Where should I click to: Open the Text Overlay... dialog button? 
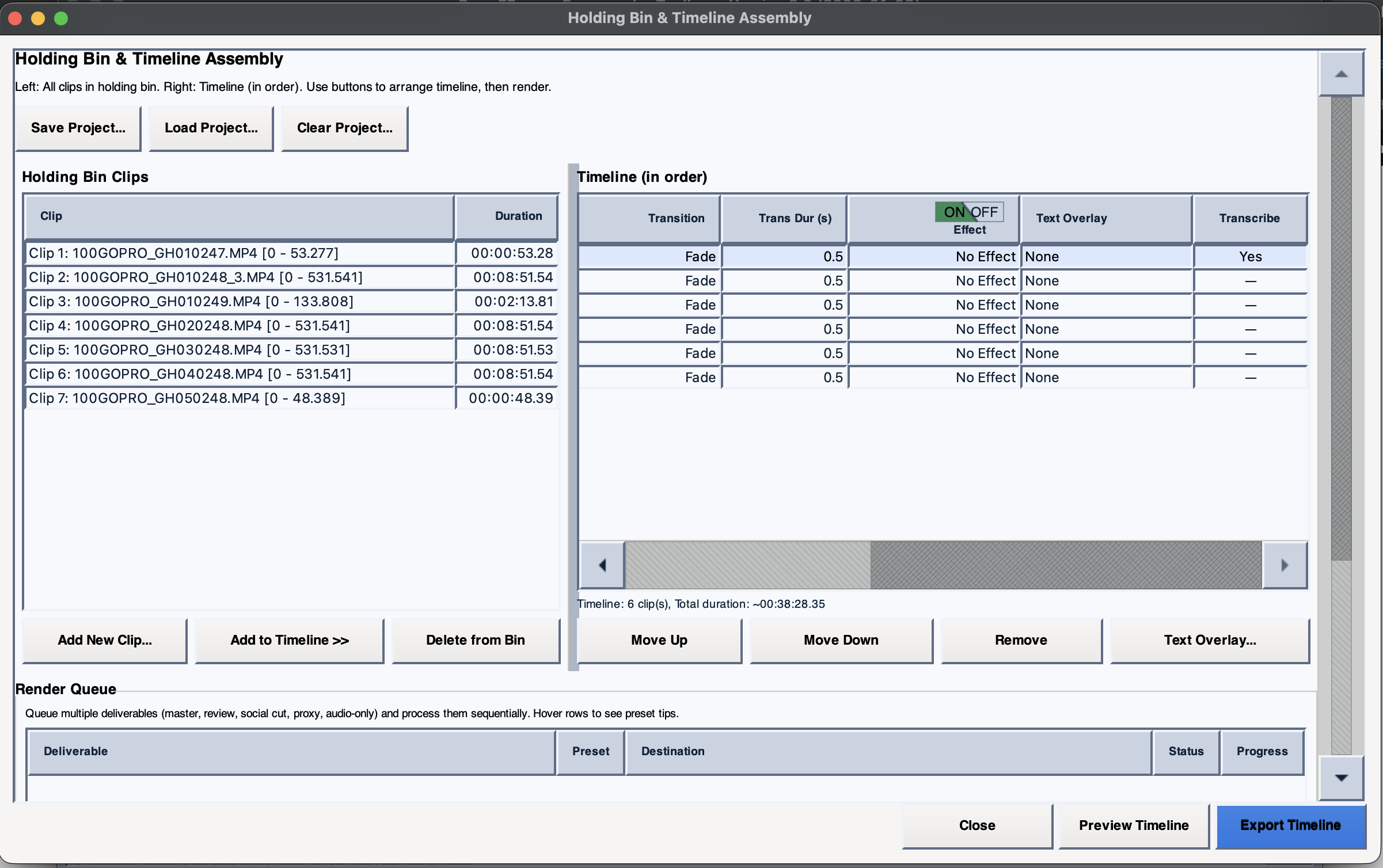pos(1210,640)
